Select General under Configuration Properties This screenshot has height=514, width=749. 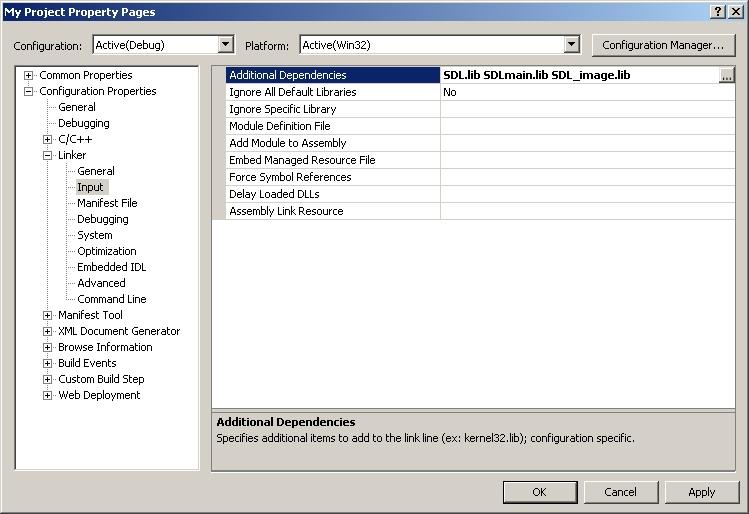76,107
